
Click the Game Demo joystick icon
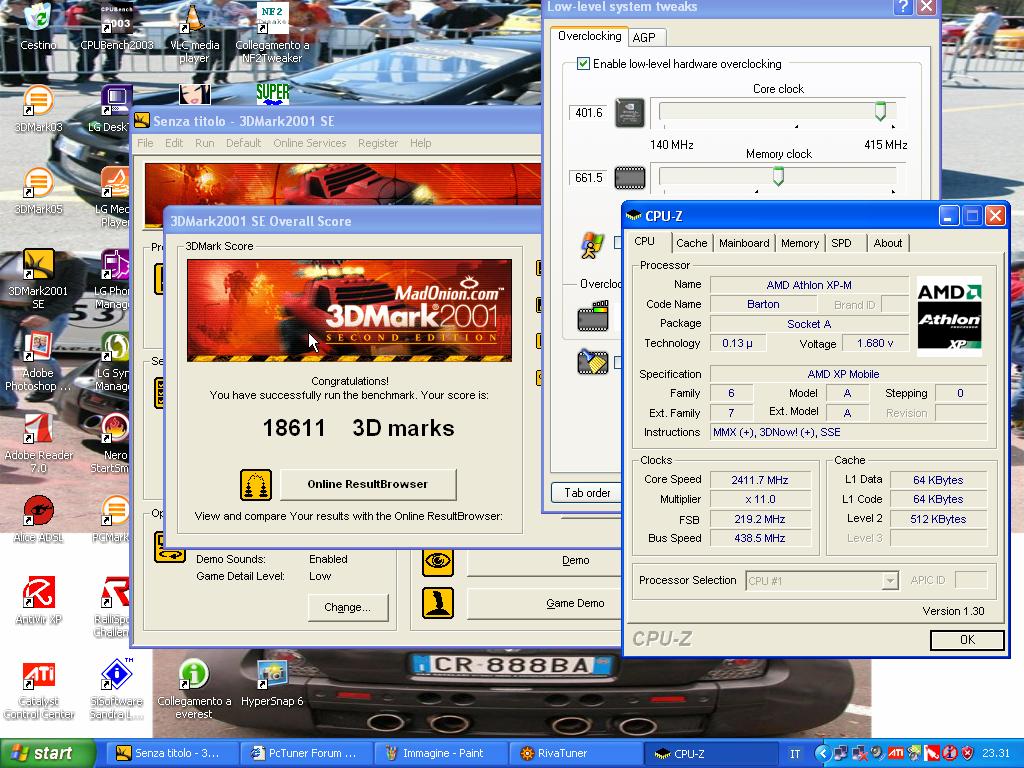click(438, 603)
